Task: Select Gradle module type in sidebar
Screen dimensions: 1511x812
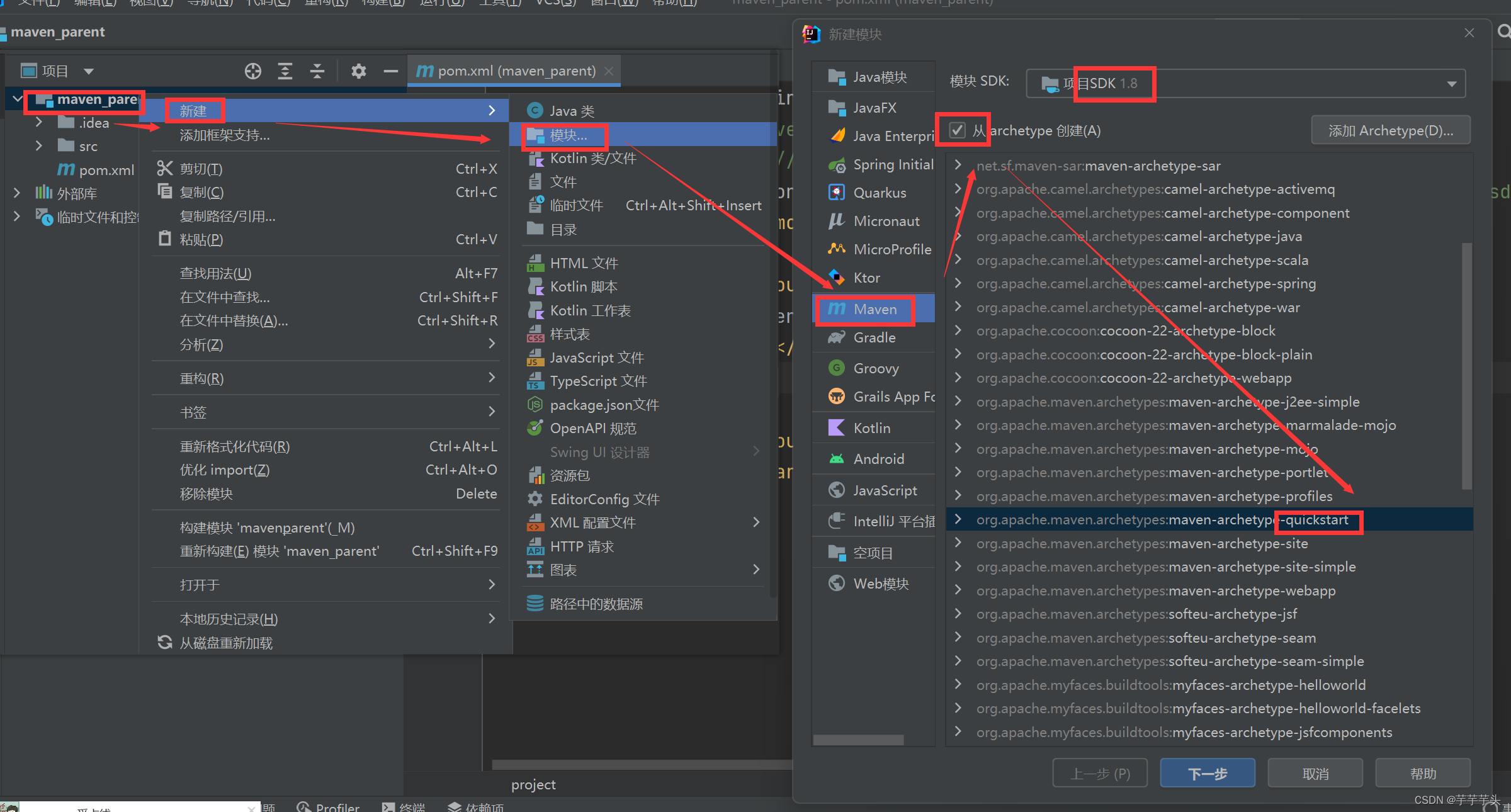Action: point(874,338)
